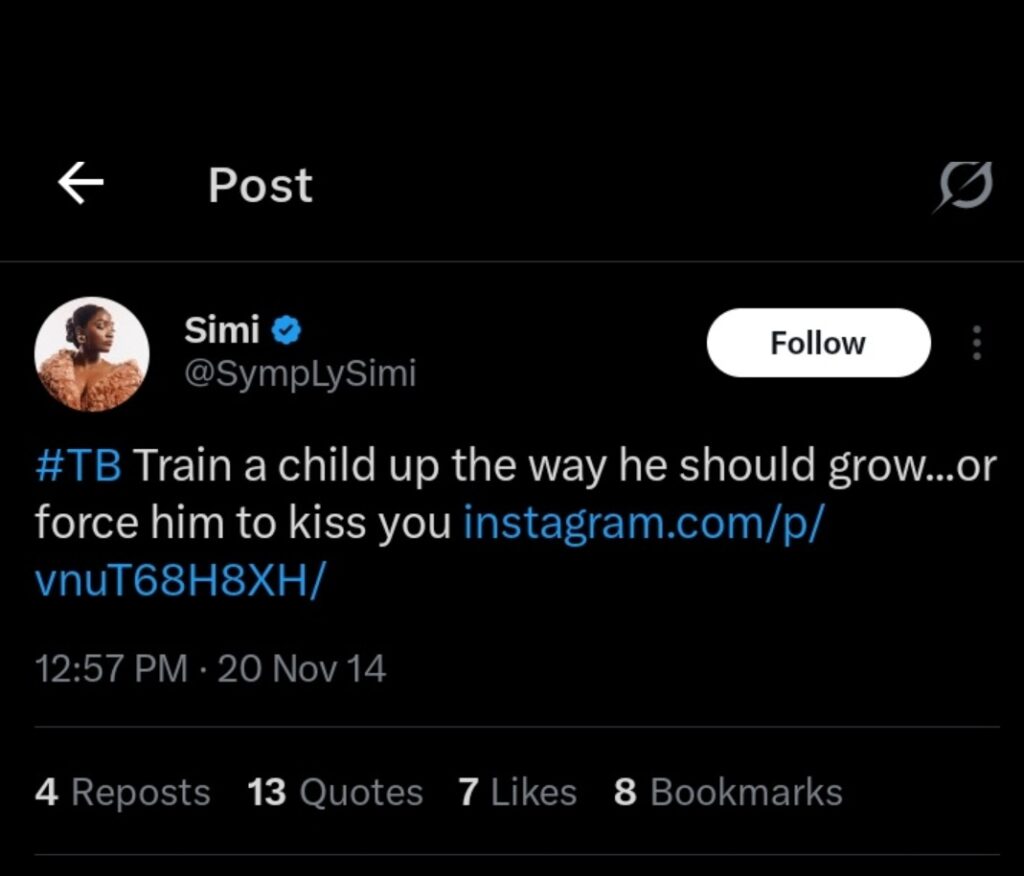Image resolution: width=1024 pixels, height=876 pixels.
Task: Click the 12:57 PM timestamp
Action: [x=110, y=668]
